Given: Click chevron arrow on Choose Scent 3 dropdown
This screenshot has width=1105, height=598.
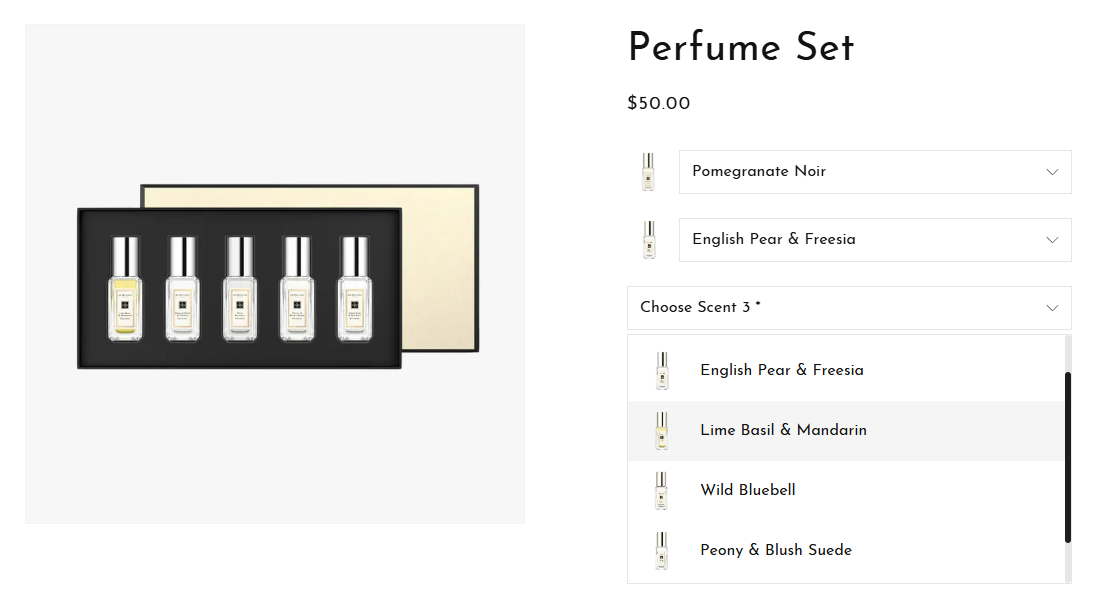Looking at the screenshot, I should (x=1052, y=308).
